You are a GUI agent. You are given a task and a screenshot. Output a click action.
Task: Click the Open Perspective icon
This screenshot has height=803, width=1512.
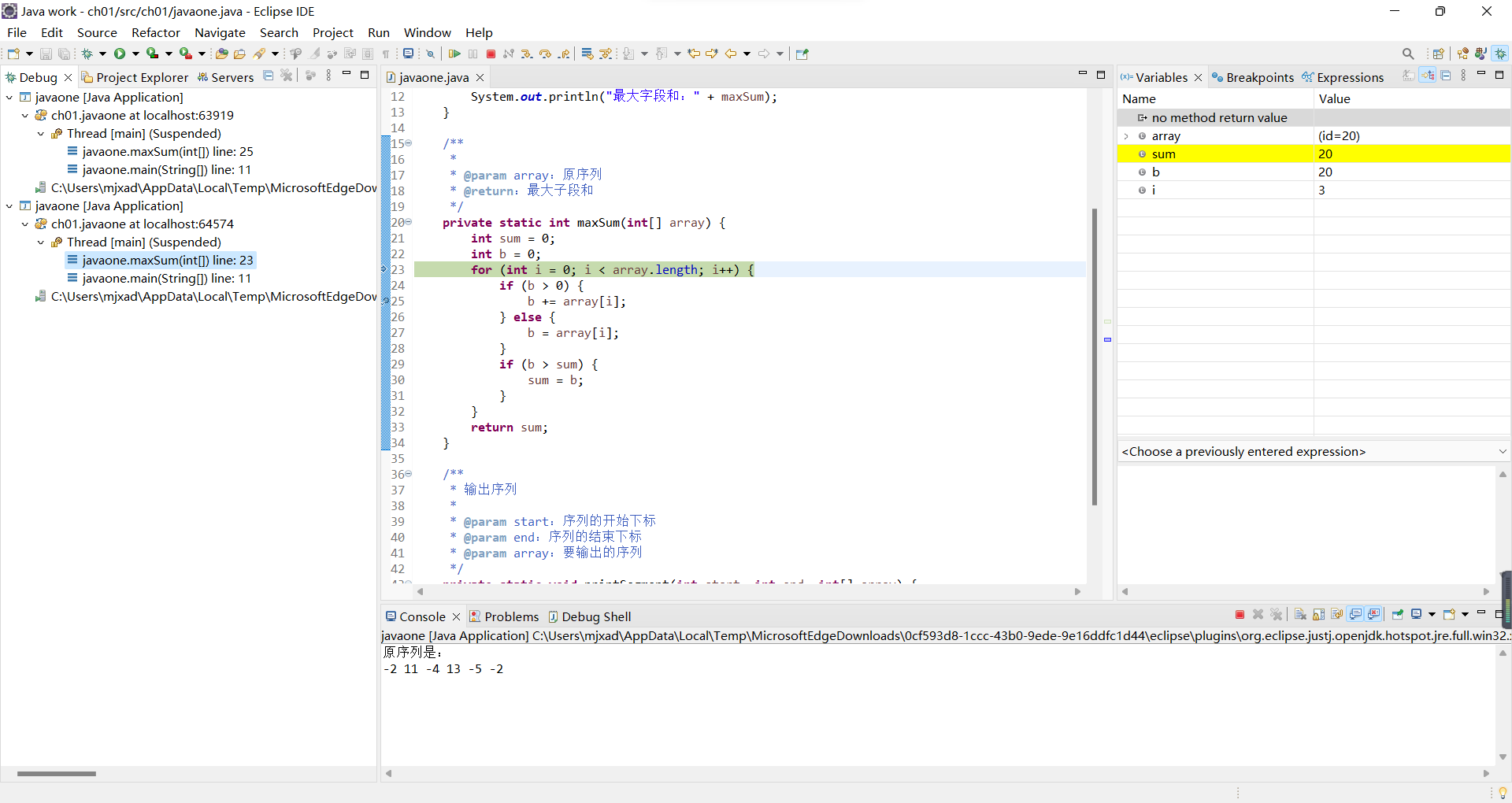pos(1439,54)
